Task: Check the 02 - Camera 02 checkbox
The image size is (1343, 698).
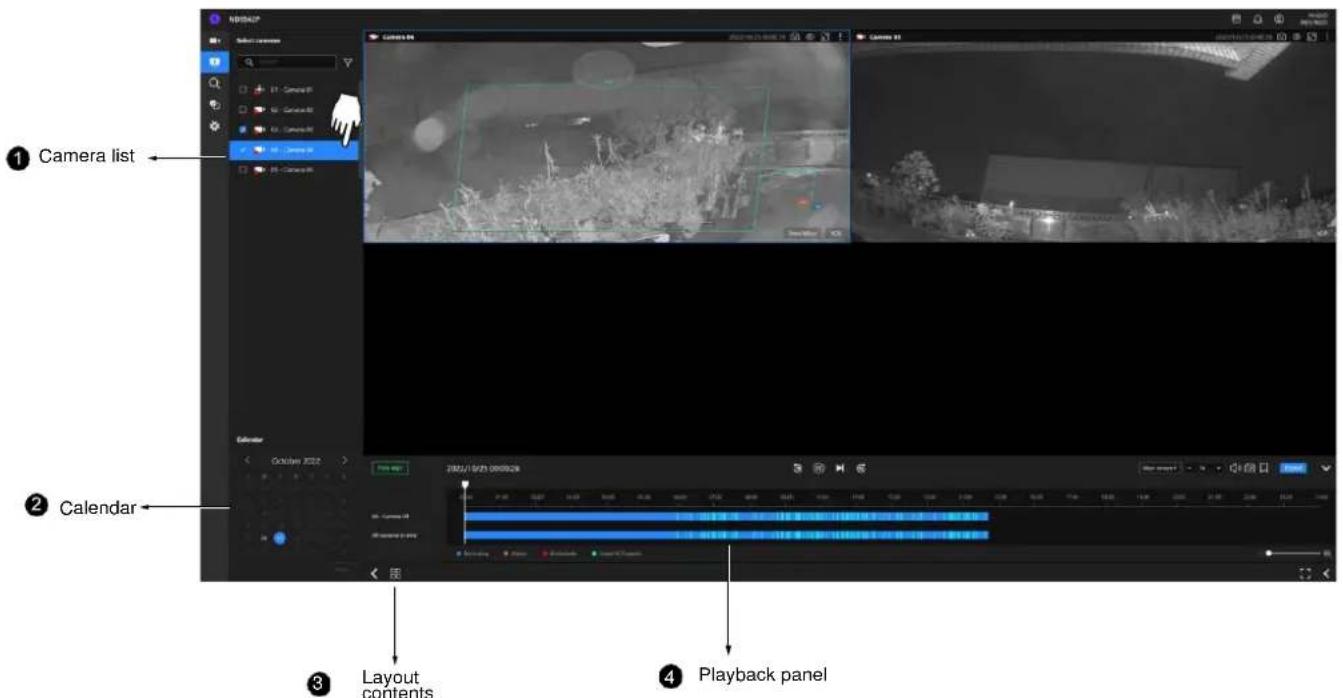Action: click(243, 109)
